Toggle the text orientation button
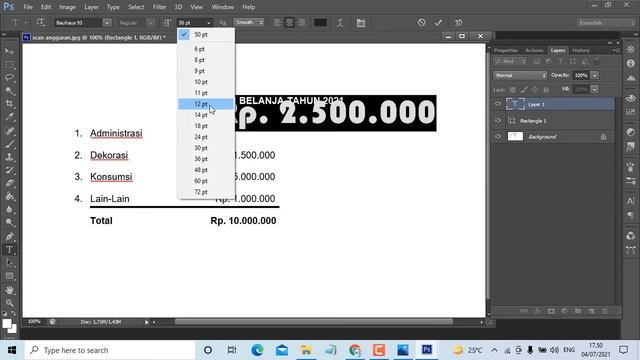Screen dimensions: 640x360 [40, 22]
